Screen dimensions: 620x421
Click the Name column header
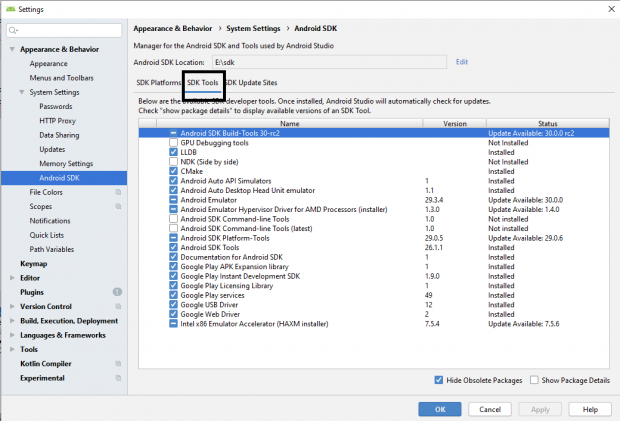tap(290, 124)
